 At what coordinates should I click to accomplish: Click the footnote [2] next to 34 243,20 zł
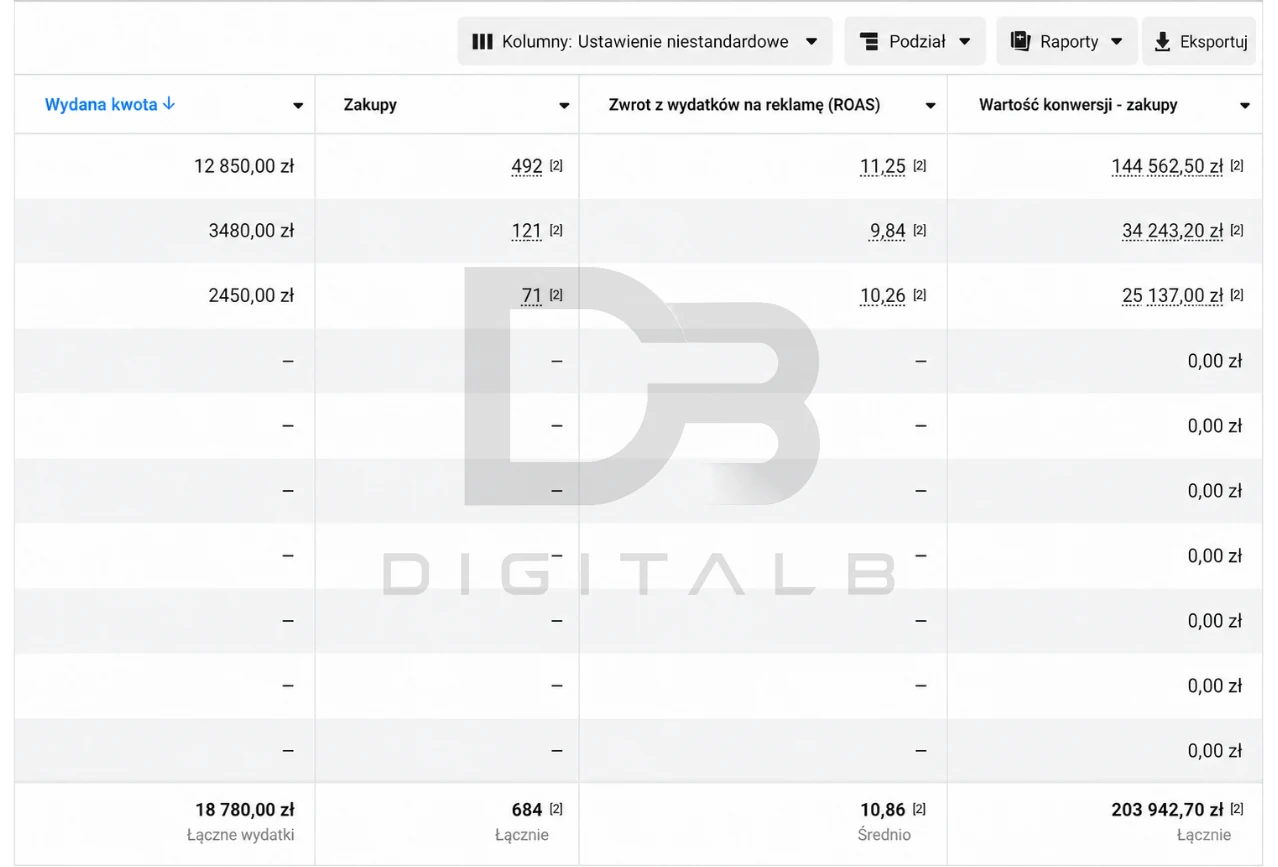coord(1237,231)
